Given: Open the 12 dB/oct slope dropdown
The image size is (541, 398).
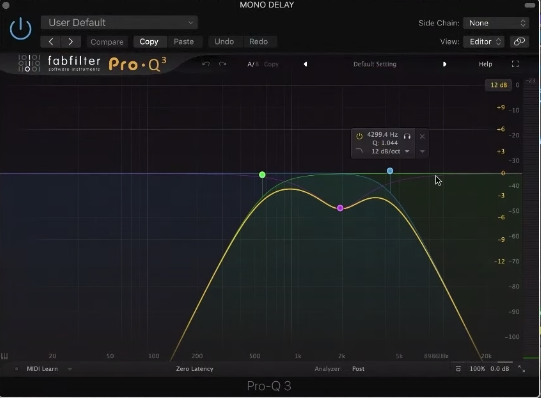Looking at the screenshot, I should [x=390, y=151].
